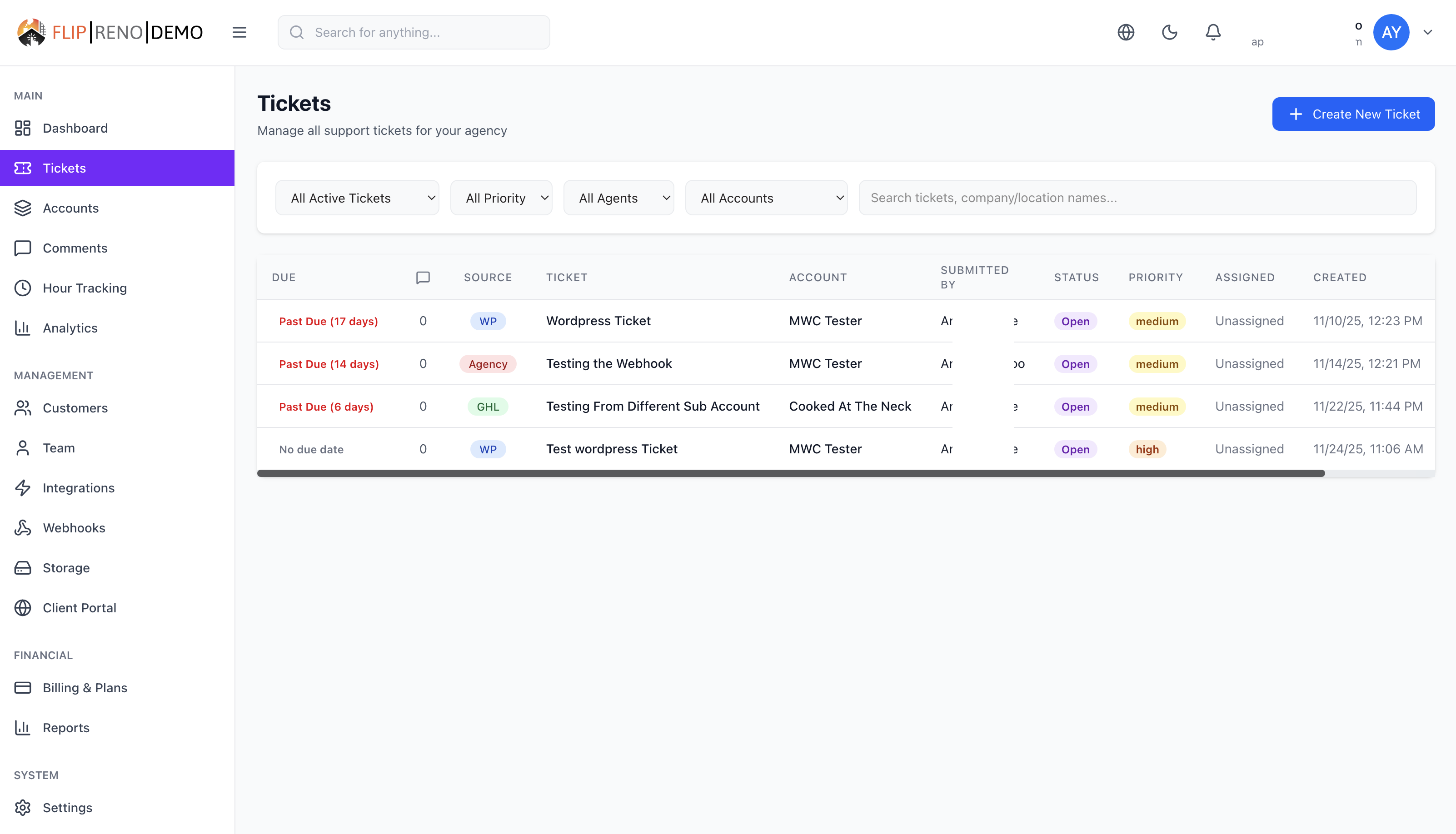Click the comments column header icon
This screenshot has height=834, width=1456.
[423, 278]
